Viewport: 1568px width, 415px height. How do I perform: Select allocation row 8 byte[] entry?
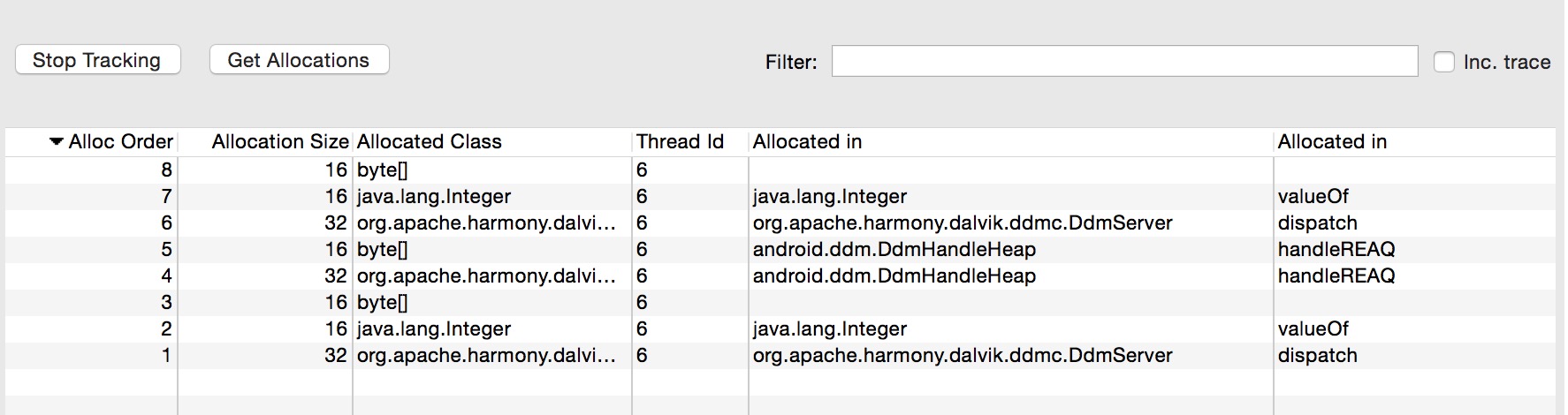pos(780,170)
